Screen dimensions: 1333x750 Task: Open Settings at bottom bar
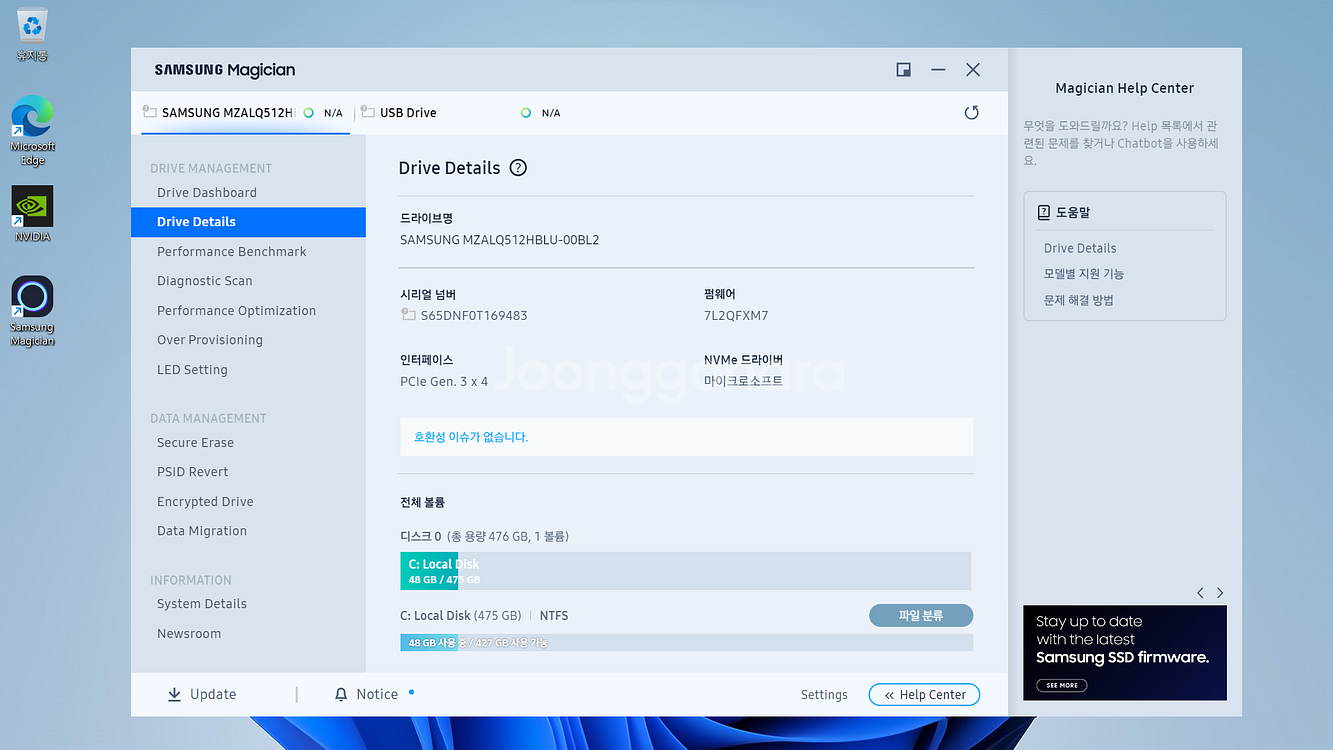pos(824,695)
